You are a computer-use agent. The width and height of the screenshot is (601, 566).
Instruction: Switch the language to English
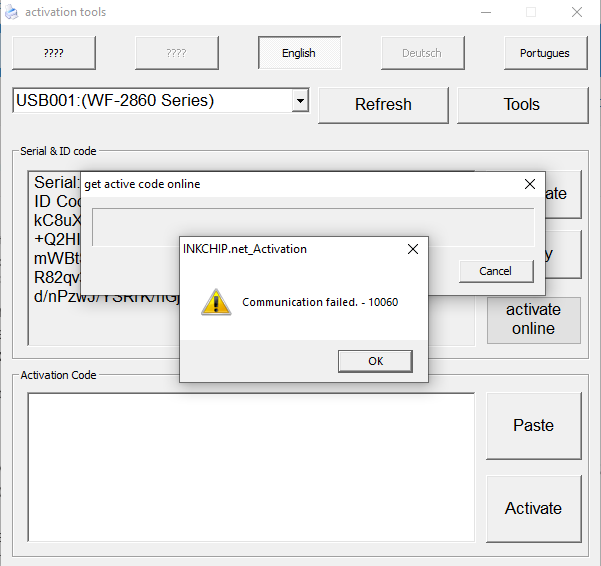pos(299,53)
